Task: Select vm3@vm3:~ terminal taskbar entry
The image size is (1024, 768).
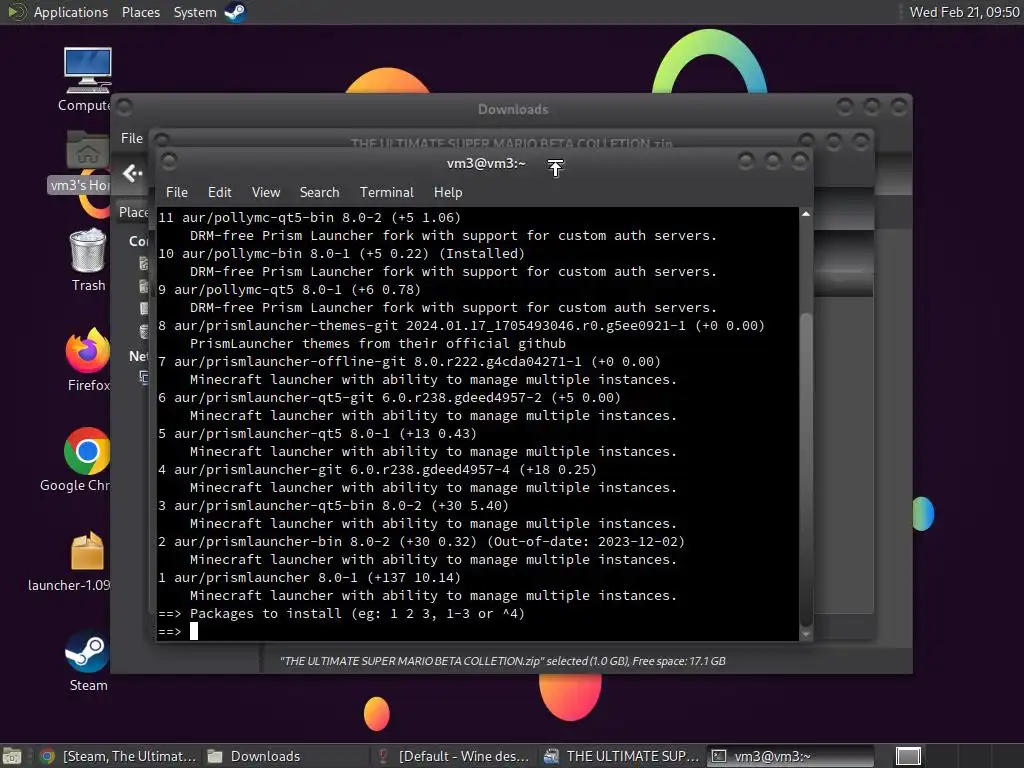Action: click(x=790, y=756)
